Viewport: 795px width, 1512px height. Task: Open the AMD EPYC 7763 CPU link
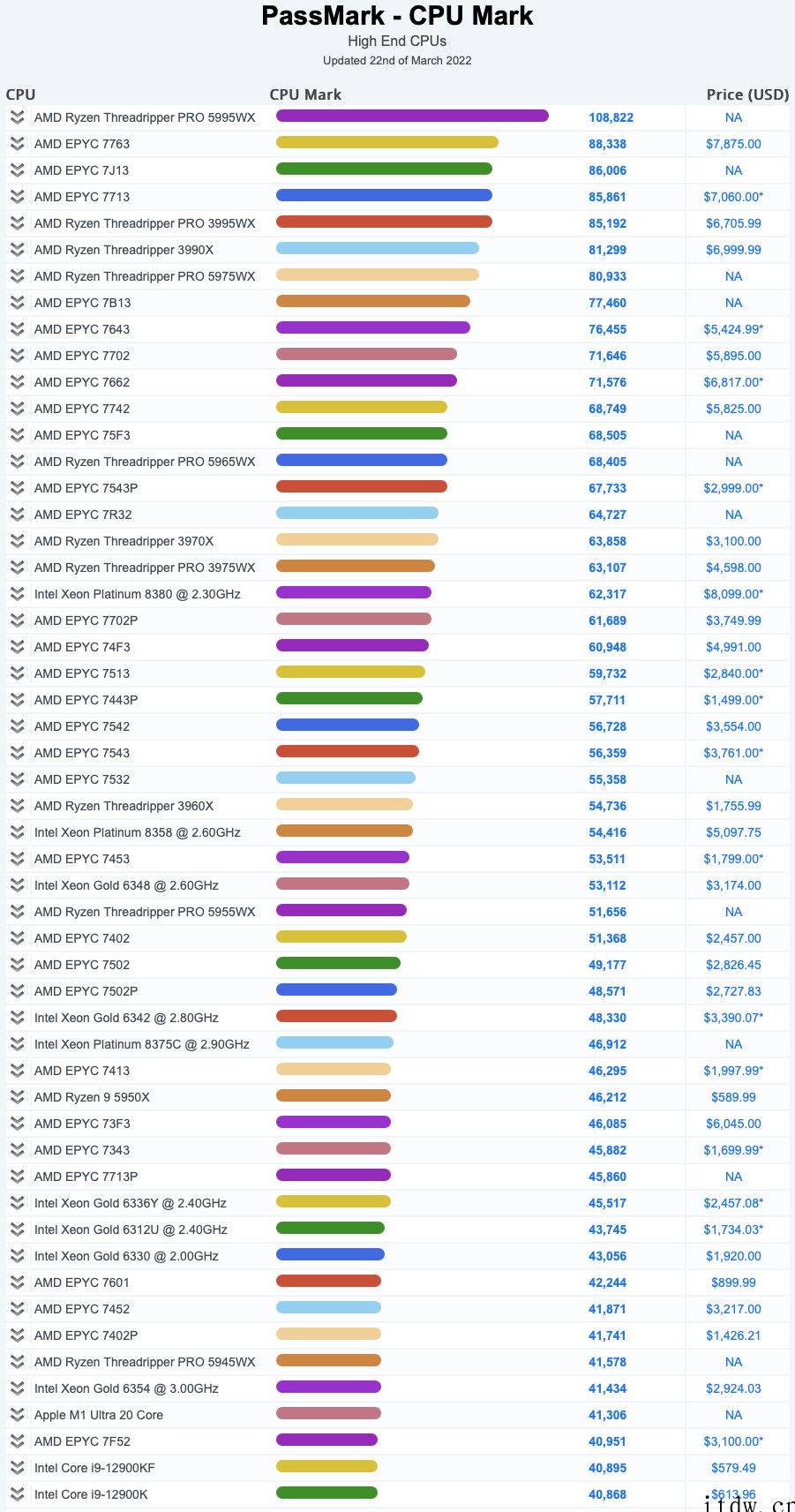pos(82,144)
